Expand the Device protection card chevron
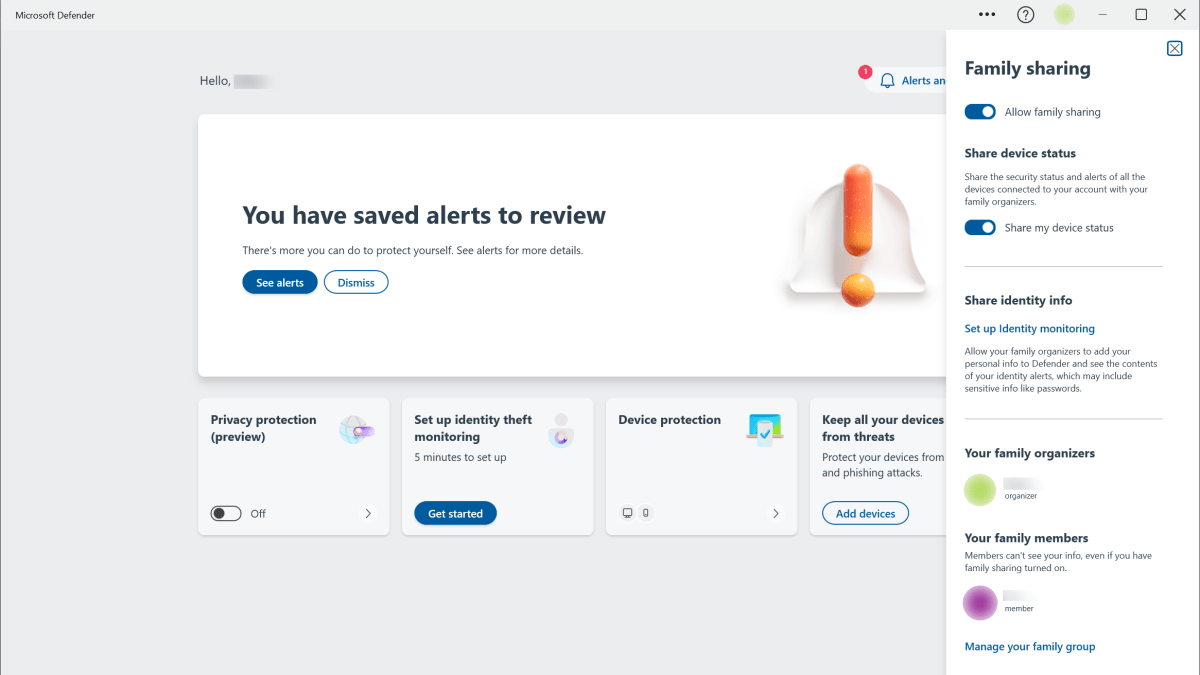1200x675 pixels. click(x=776, y=514)
